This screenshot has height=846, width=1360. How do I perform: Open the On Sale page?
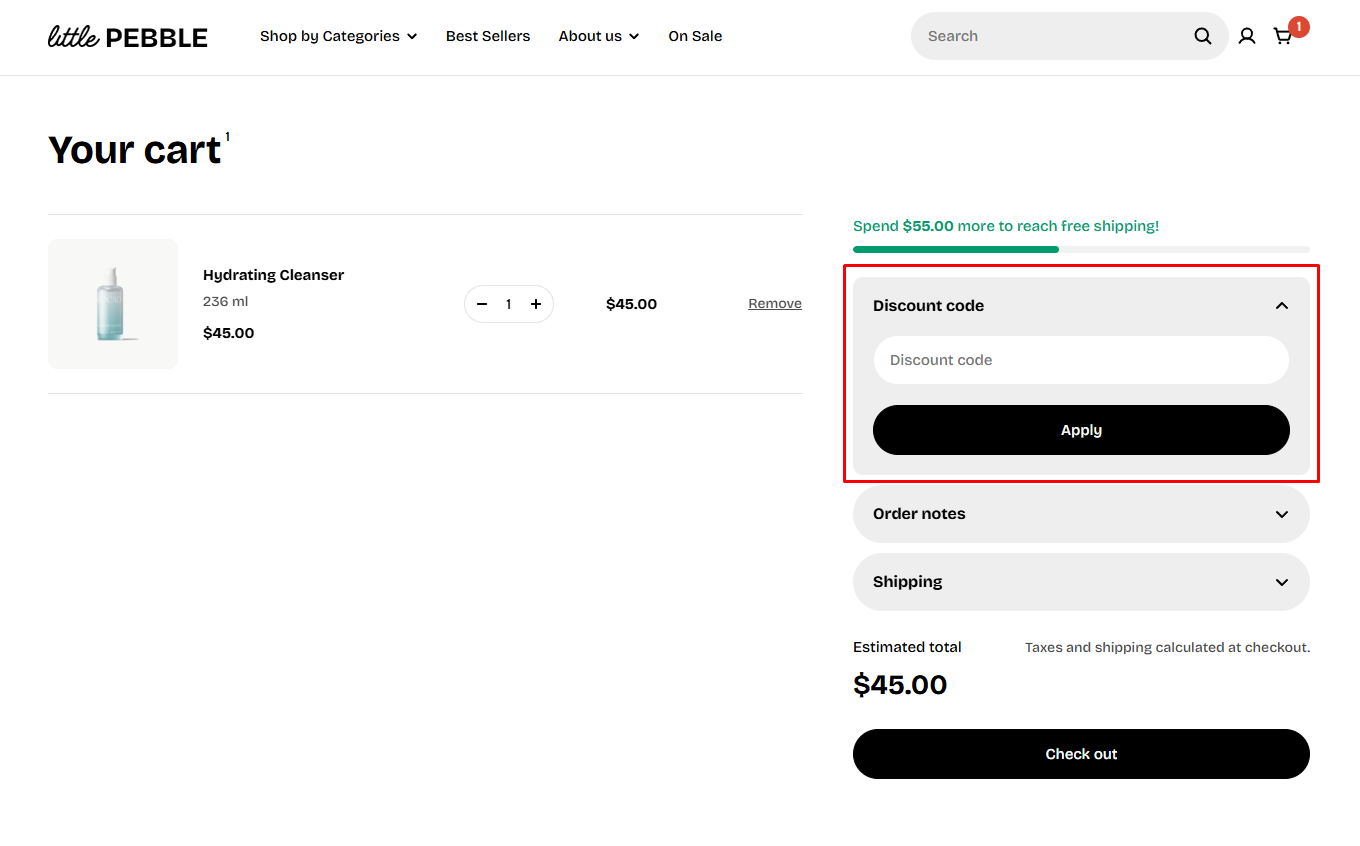click(695, 36)
